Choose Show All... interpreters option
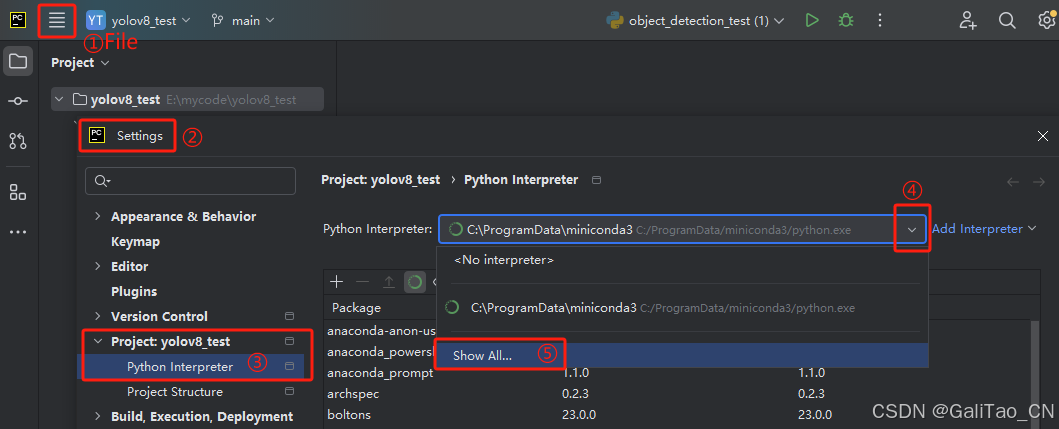1059x429 pixels. [682, 355]
